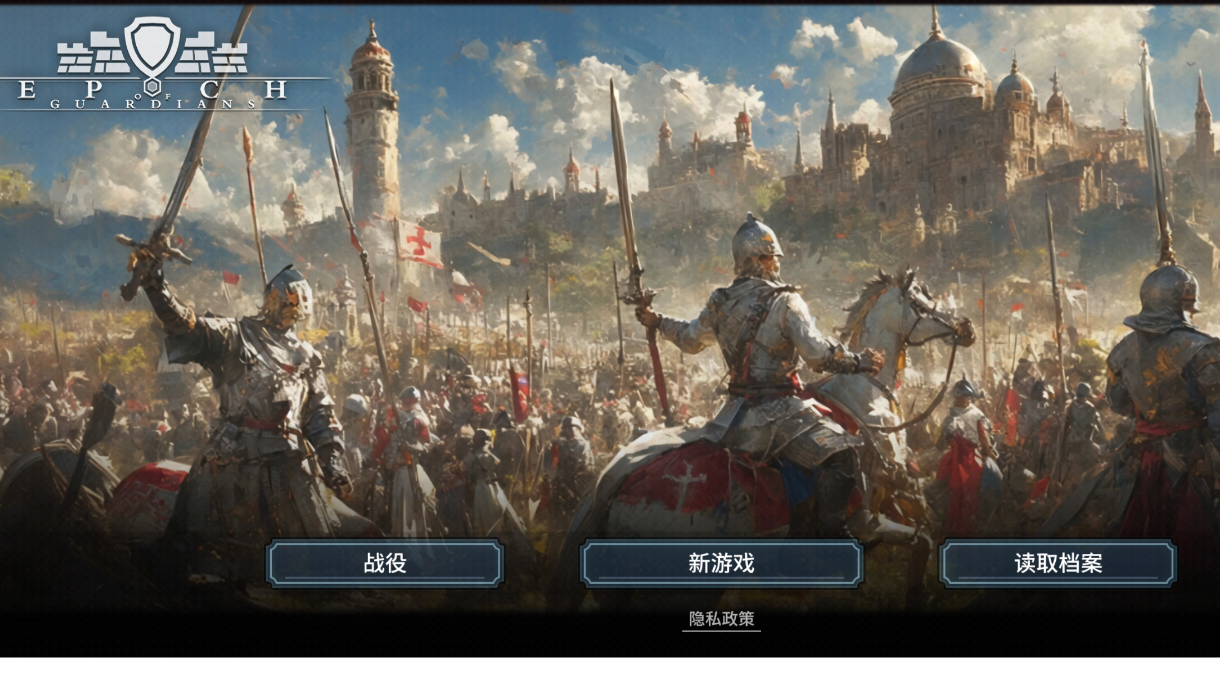Open the 战役 campaign menu
The image size is (1220, 685).
(385, 564)
